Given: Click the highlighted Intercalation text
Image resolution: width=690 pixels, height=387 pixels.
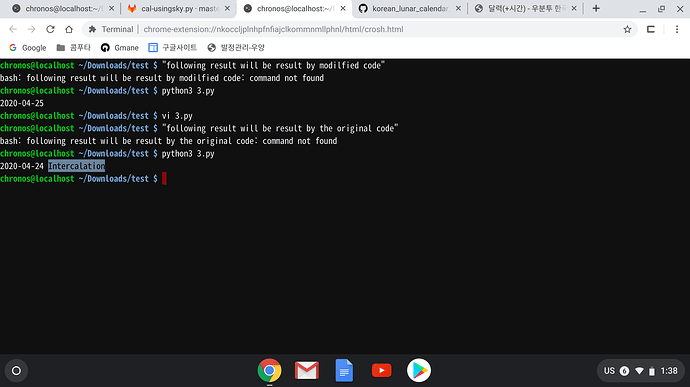Looking at the screenshot, I should [77, 166].
